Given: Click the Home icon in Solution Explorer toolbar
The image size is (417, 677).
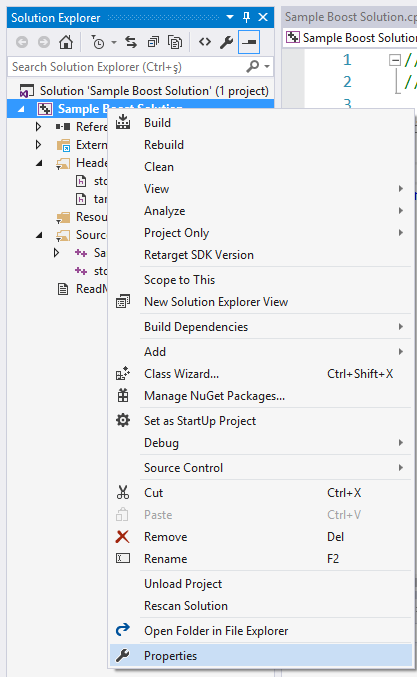Looking at the screenshot, I should click(66, 42).
